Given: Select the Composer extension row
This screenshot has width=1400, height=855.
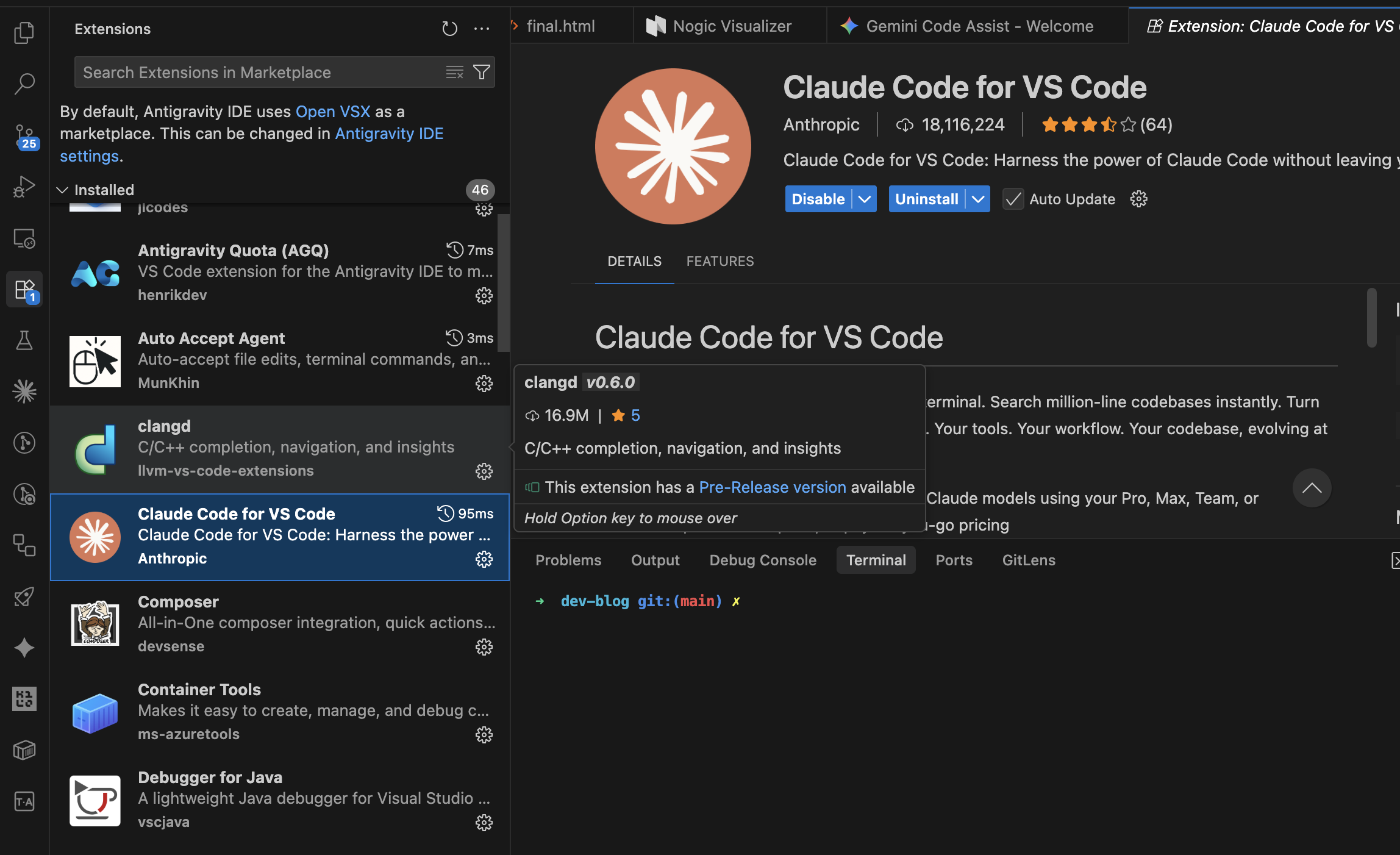Looking at the screenshot, I should click(x=280, y=625).
